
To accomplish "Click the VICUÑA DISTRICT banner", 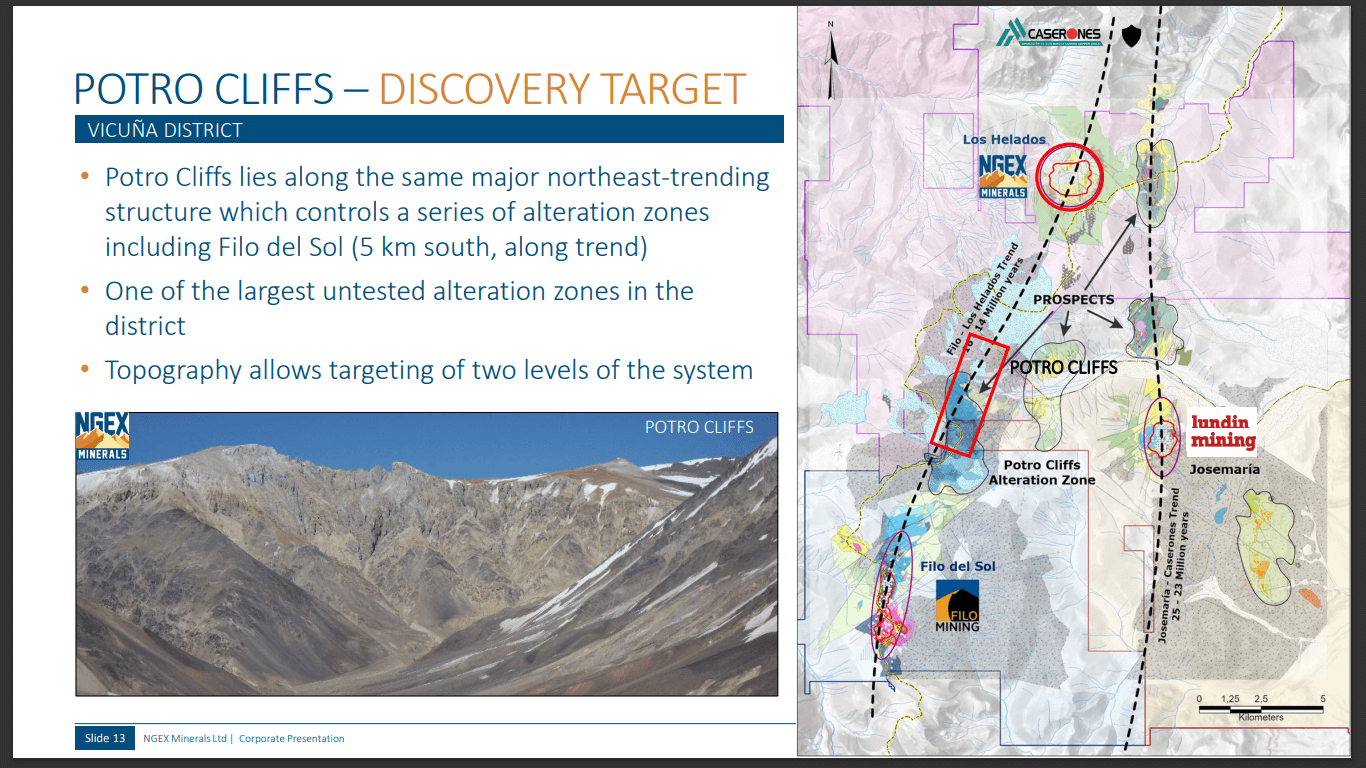I will [430, 129].
